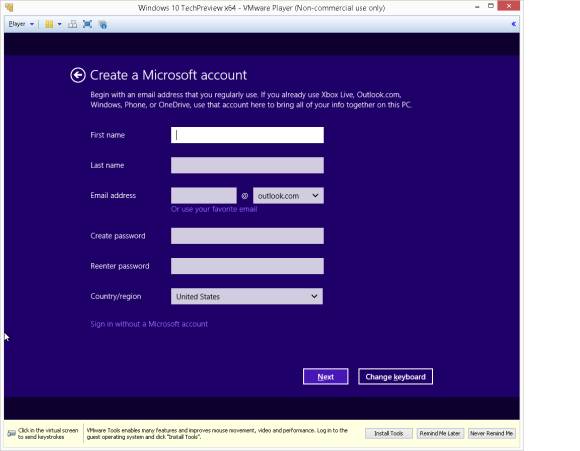Click the Unity mode toolbar icon

click(103, 25)
